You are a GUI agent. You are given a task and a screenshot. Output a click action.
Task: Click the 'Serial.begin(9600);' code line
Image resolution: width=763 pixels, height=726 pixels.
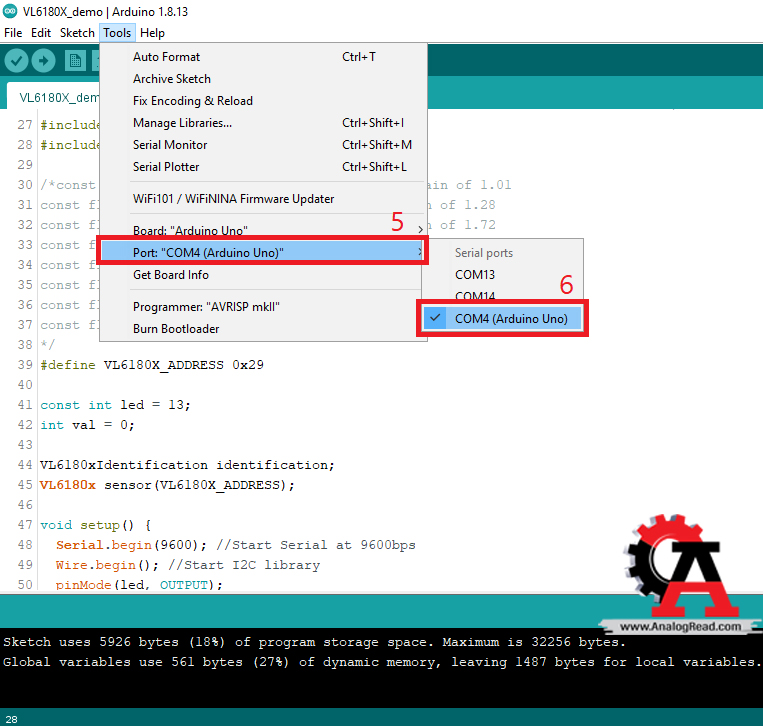coord(236,545)
